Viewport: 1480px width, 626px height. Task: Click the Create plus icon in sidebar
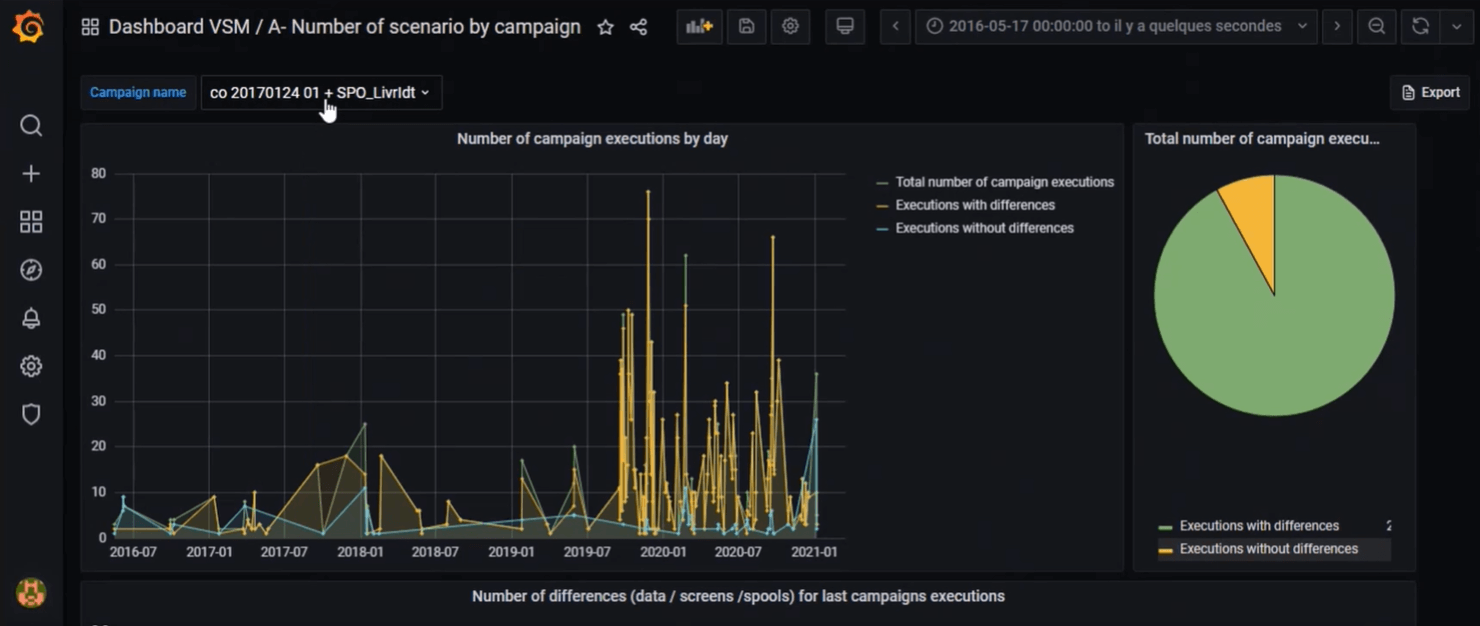[31, 174]
